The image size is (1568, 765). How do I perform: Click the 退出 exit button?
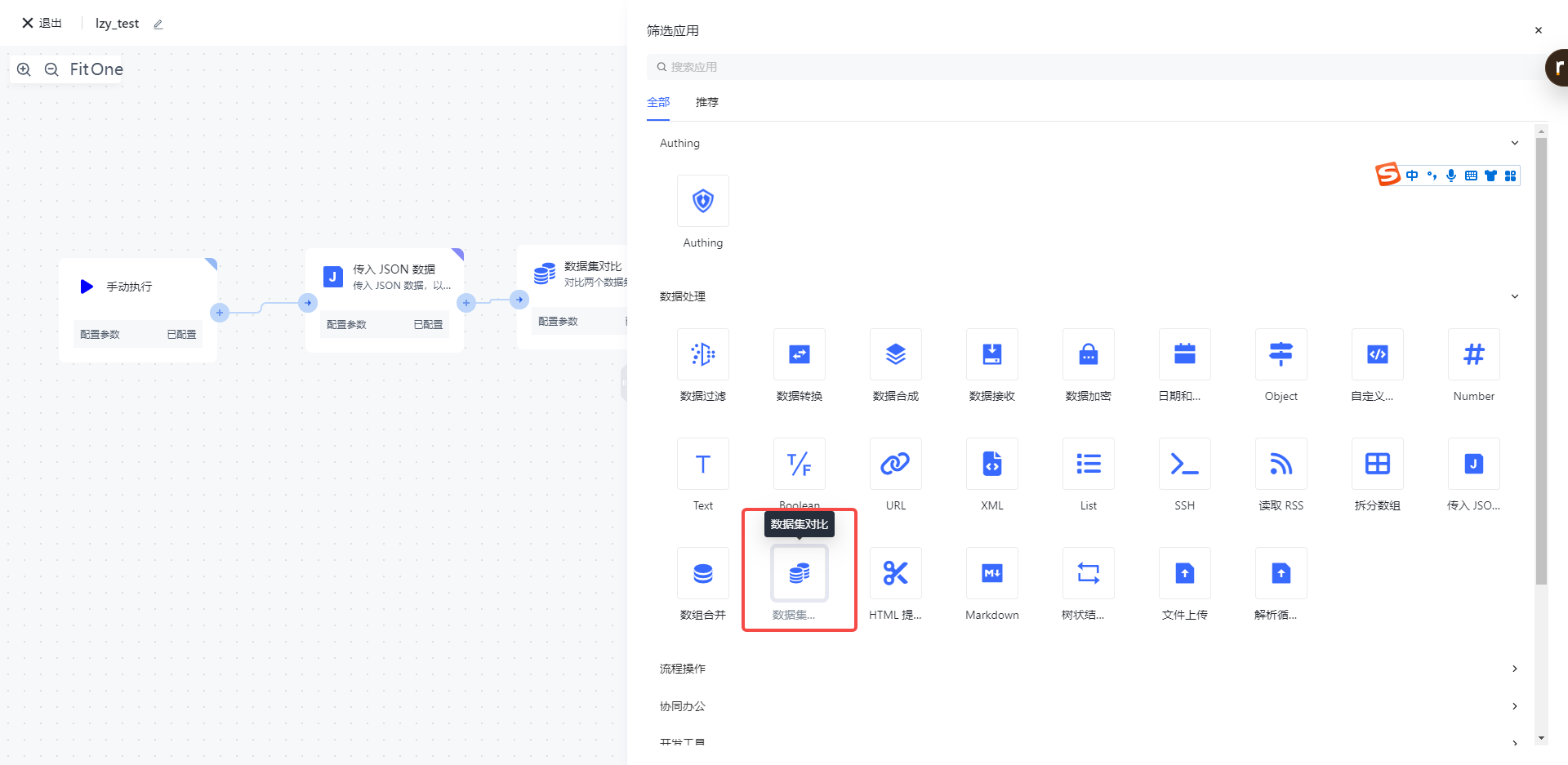[x=42, y=23]
